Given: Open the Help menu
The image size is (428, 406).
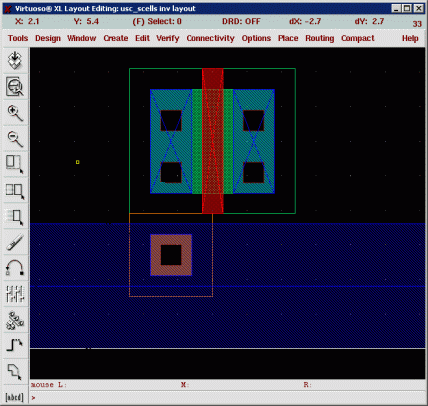Looking at the screenshot, I should [x=410, y=38].
